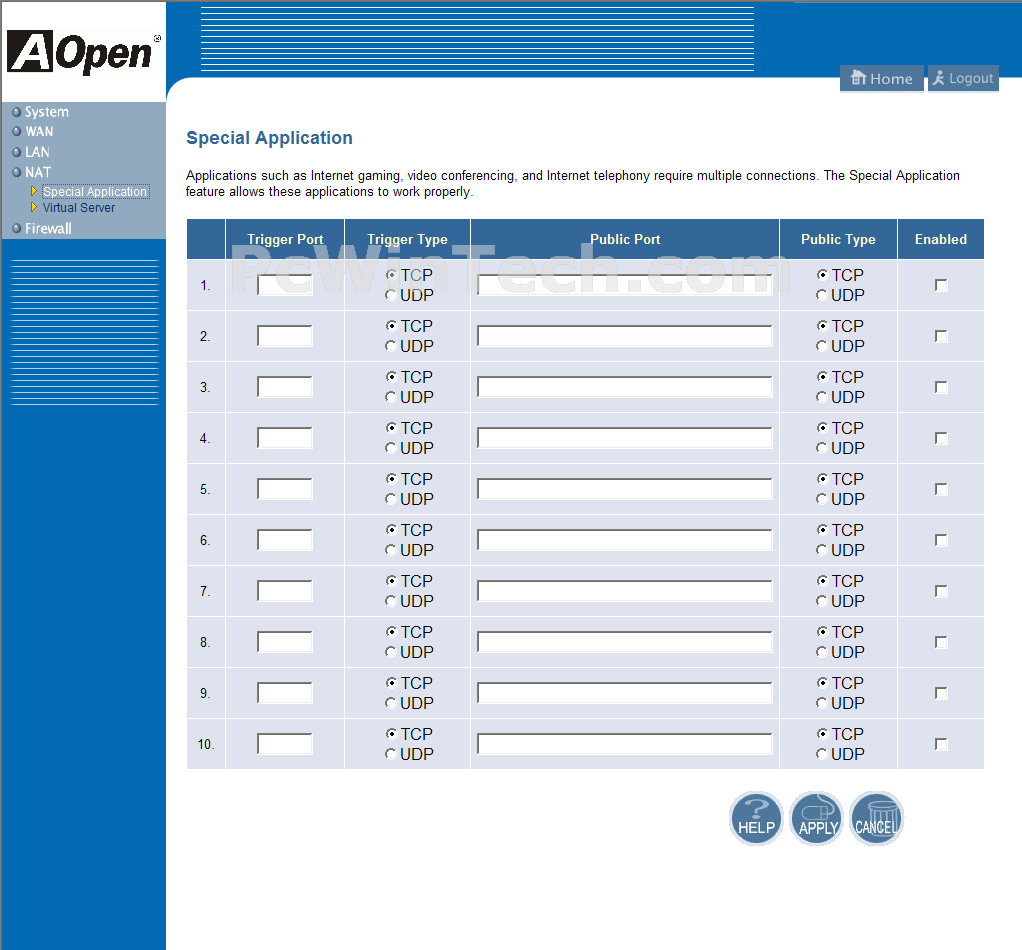The image size is (1022, 950).
Task: Select TCP public type for row 2
Action: click(x=822, y=326)
